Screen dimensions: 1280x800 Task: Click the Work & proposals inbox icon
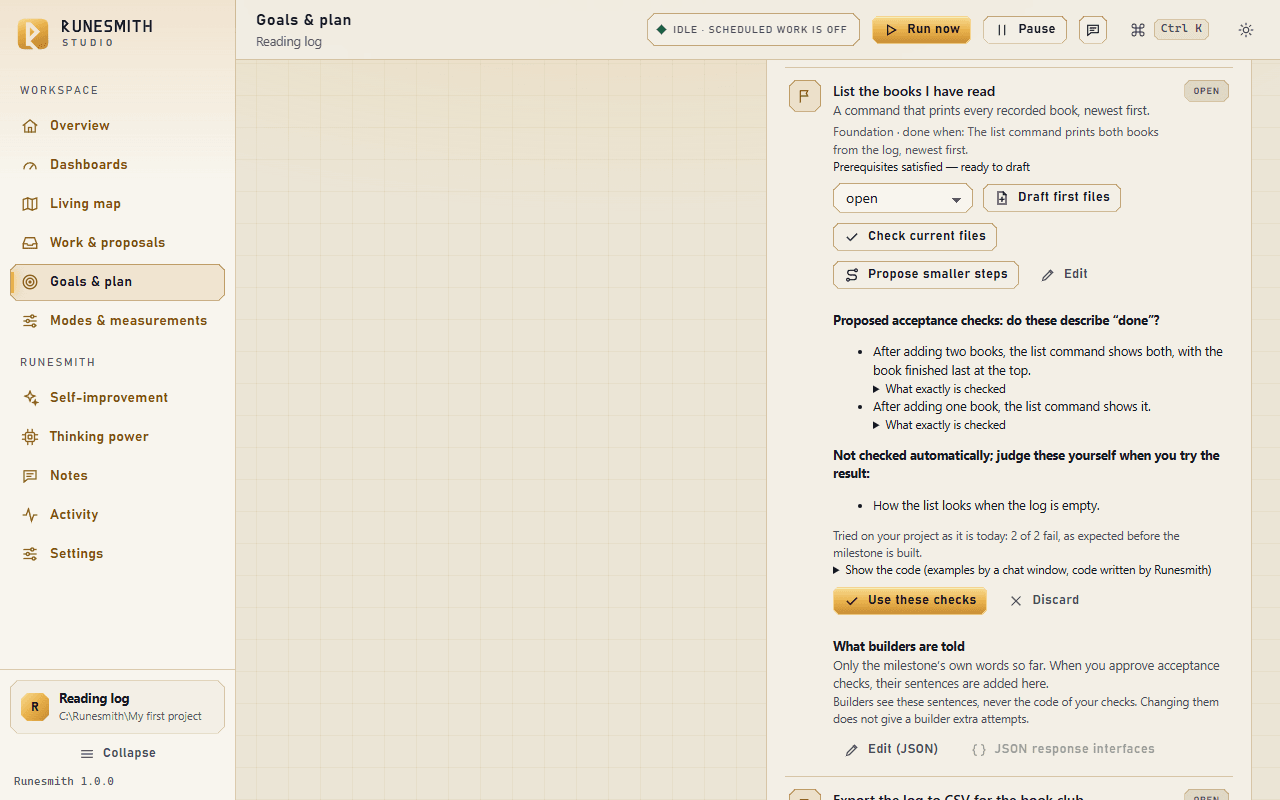click(30, 243)
